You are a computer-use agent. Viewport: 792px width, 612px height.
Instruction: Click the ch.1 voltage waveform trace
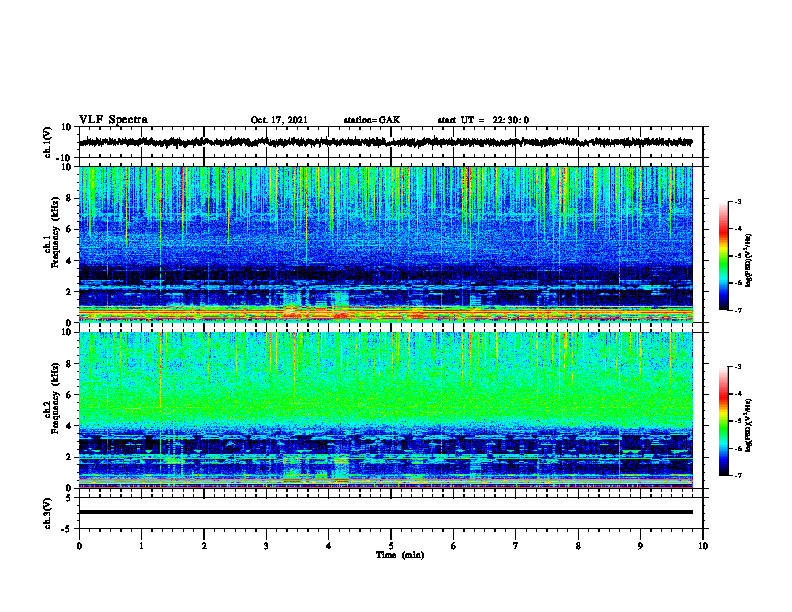pos(385,142)
